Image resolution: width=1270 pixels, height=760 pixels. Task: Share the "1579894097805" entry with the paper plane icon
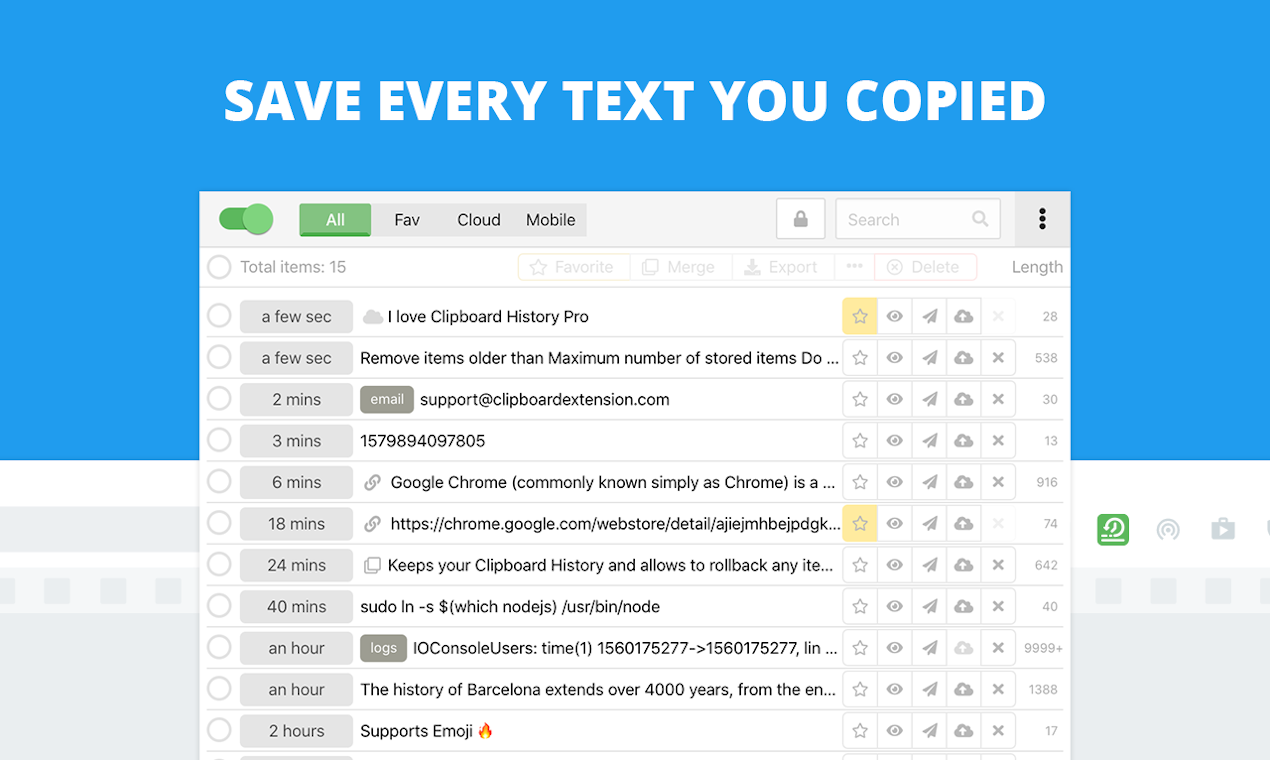tap(929, 440)
